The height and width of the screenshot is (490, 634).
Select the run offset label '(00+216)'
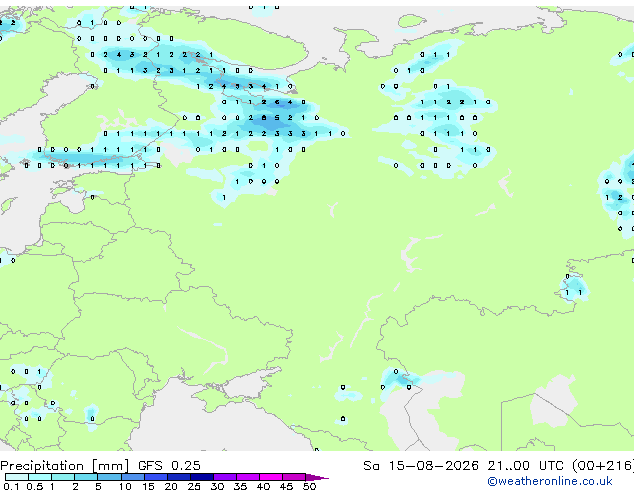point(603,466)
